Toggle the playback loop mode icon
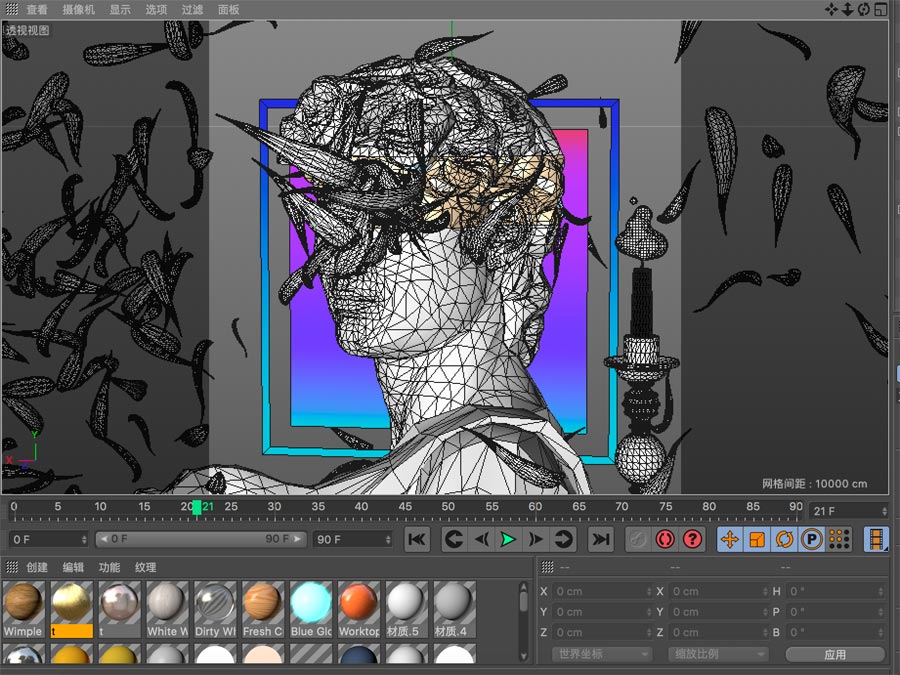Viewport: 900px width, 675px height. tap(565, 540)
